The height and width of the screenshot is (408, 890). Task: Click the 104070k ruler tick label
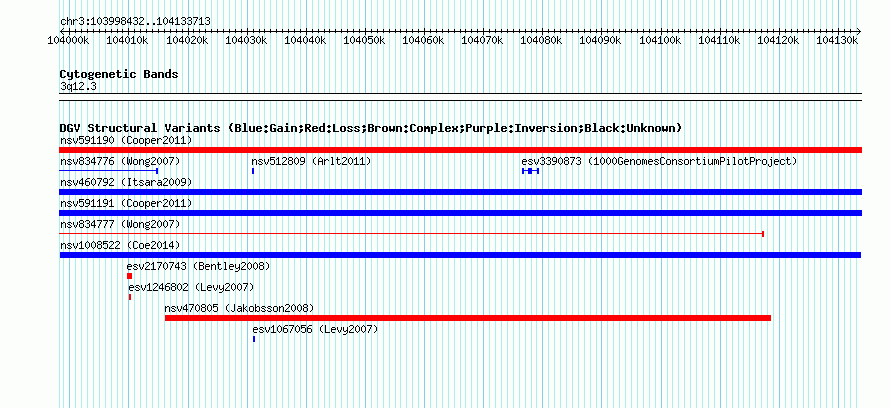(482, 40)
